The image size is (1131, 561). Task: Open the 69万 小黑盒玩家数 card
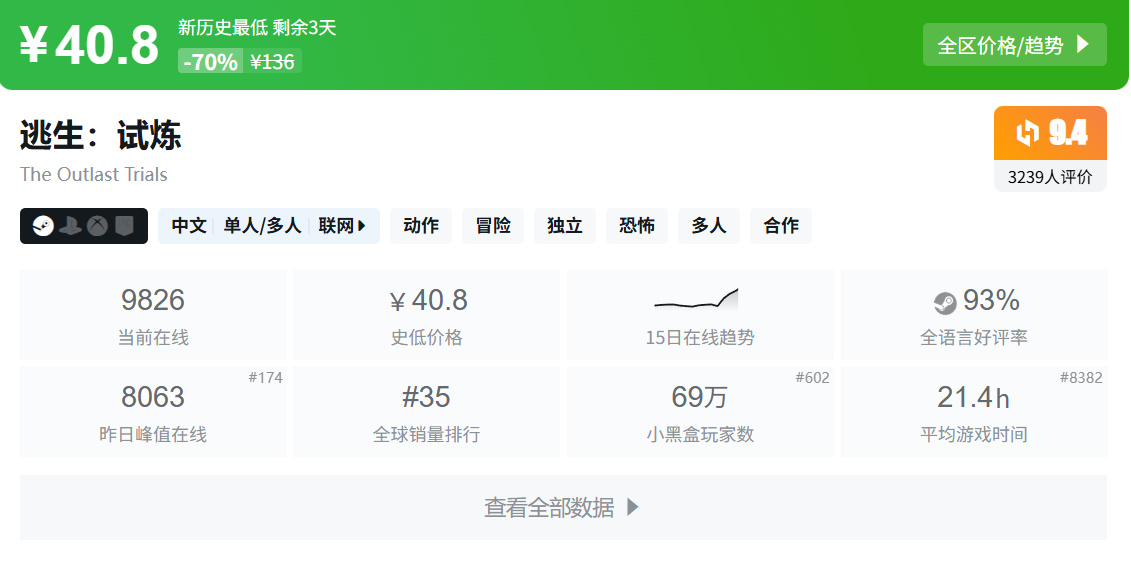pos(700,412)
